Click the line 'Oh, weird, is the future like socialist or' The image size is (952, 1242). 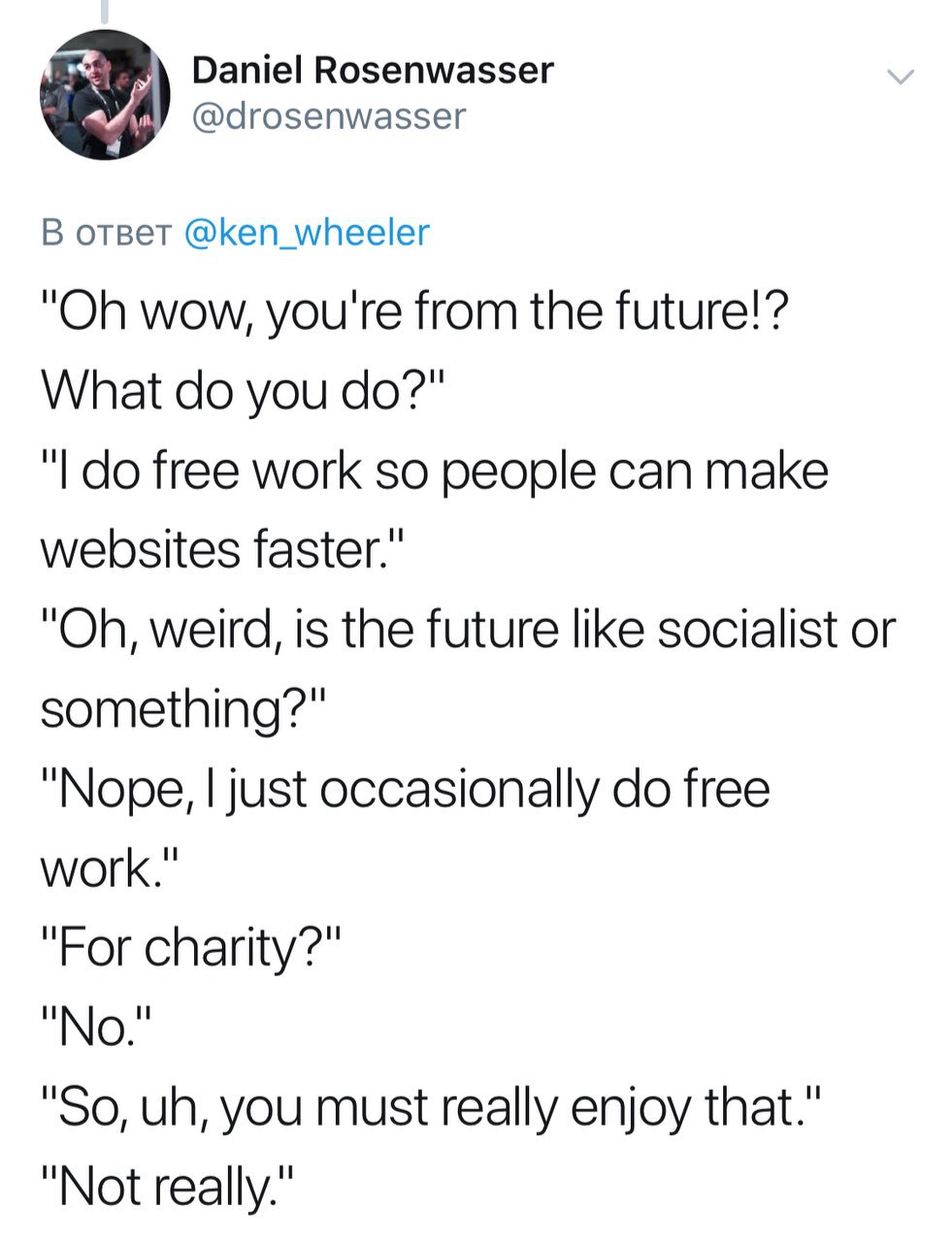click(469, 631)
